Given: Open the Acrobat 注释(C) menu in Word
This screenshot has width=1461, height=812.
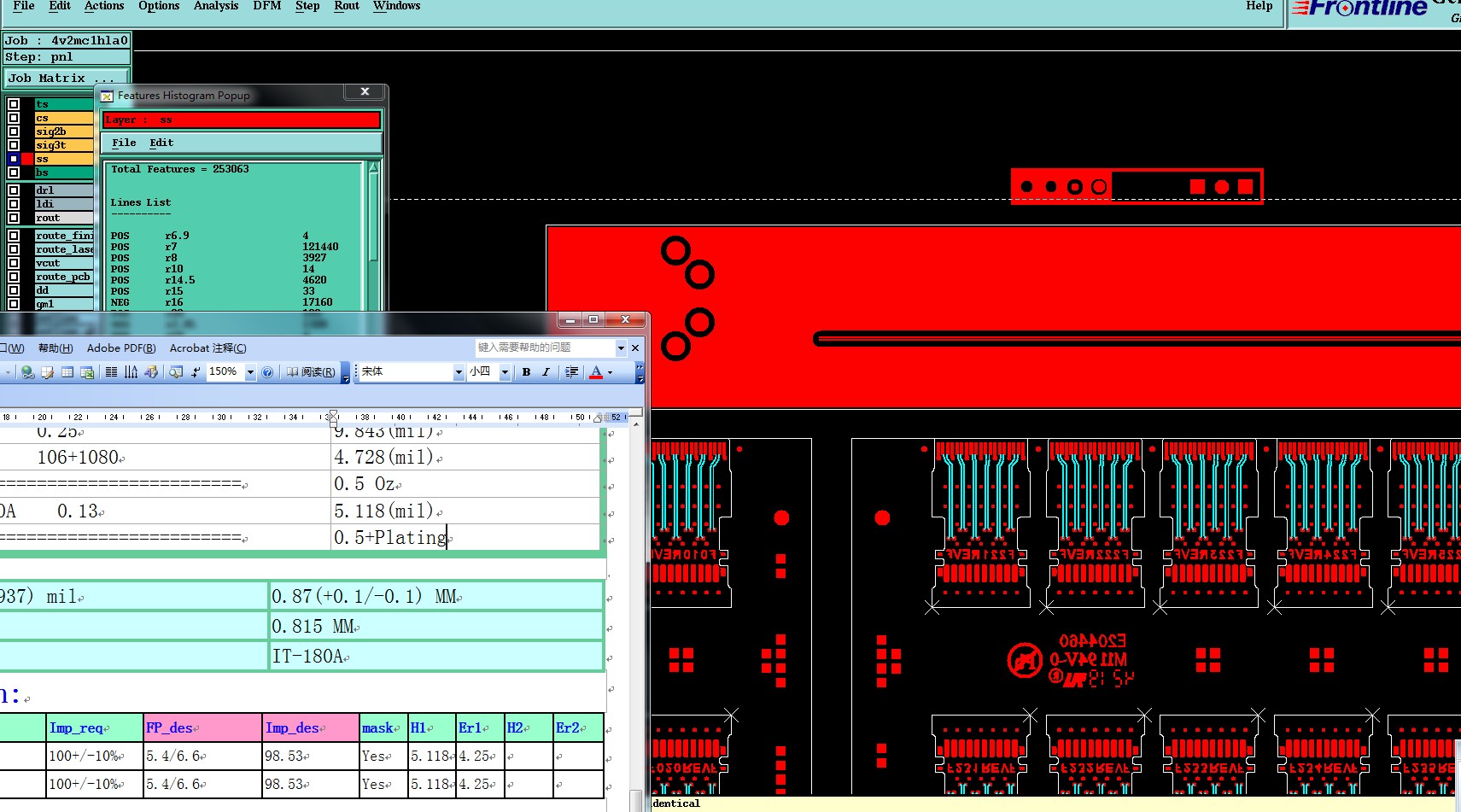Looking at the screenshot, I should pyautogui.click(x=207, y=348).
